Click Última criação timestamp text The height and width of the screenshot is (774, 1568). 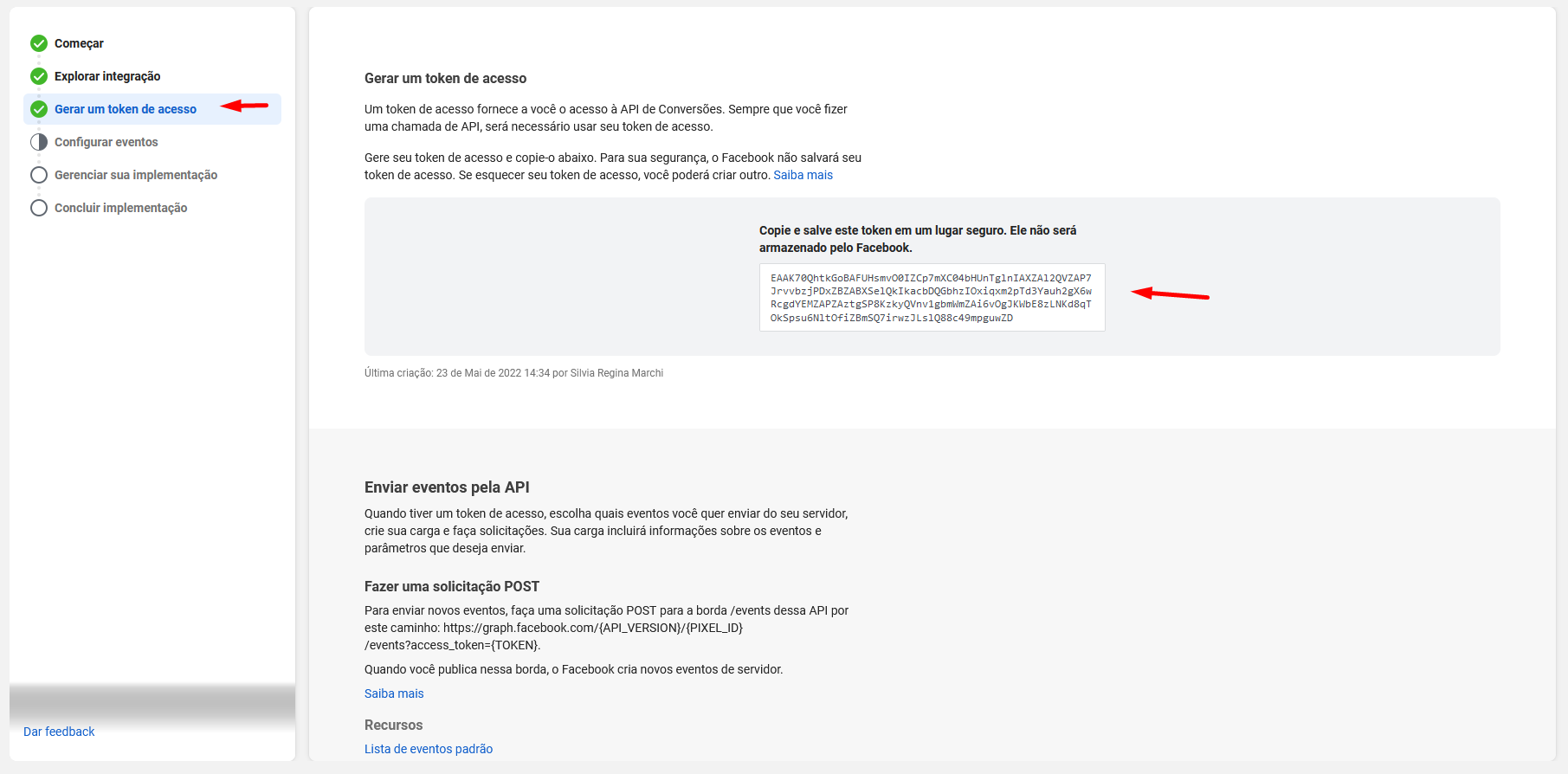pos(513,373)
